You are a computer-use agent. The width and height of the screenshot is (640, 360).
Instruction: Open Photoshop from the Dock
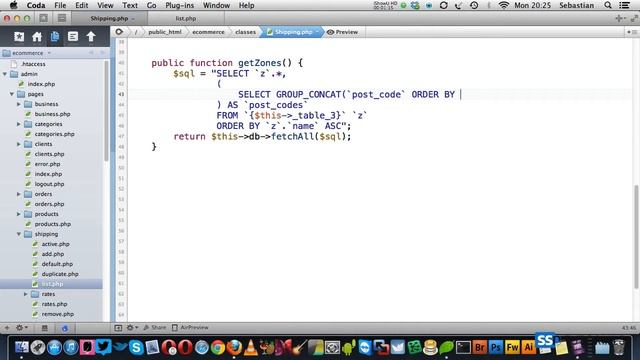[496, 347]
